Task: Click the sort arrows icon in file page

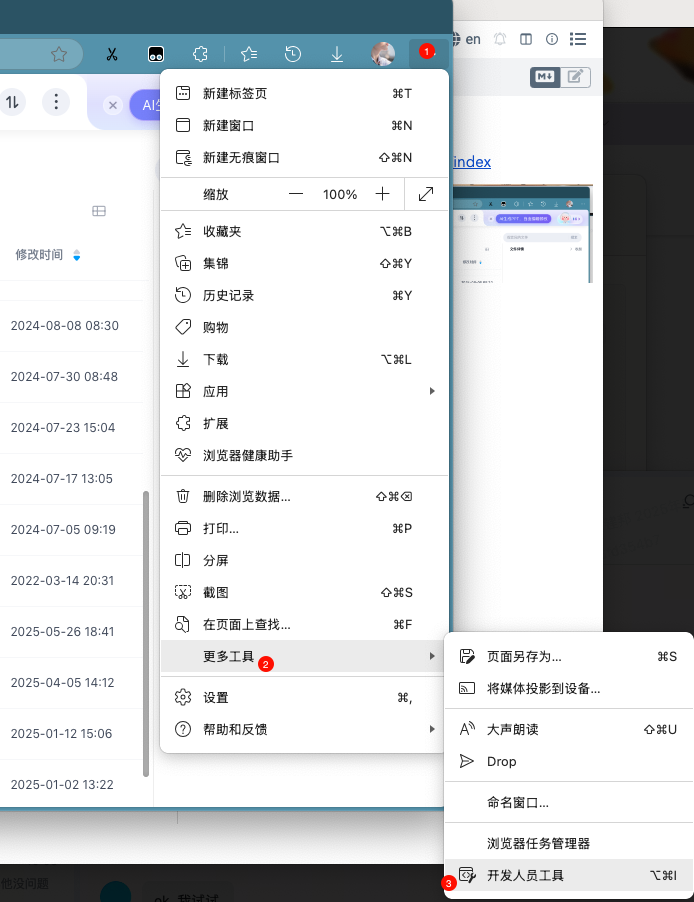Action: [12, 102]
